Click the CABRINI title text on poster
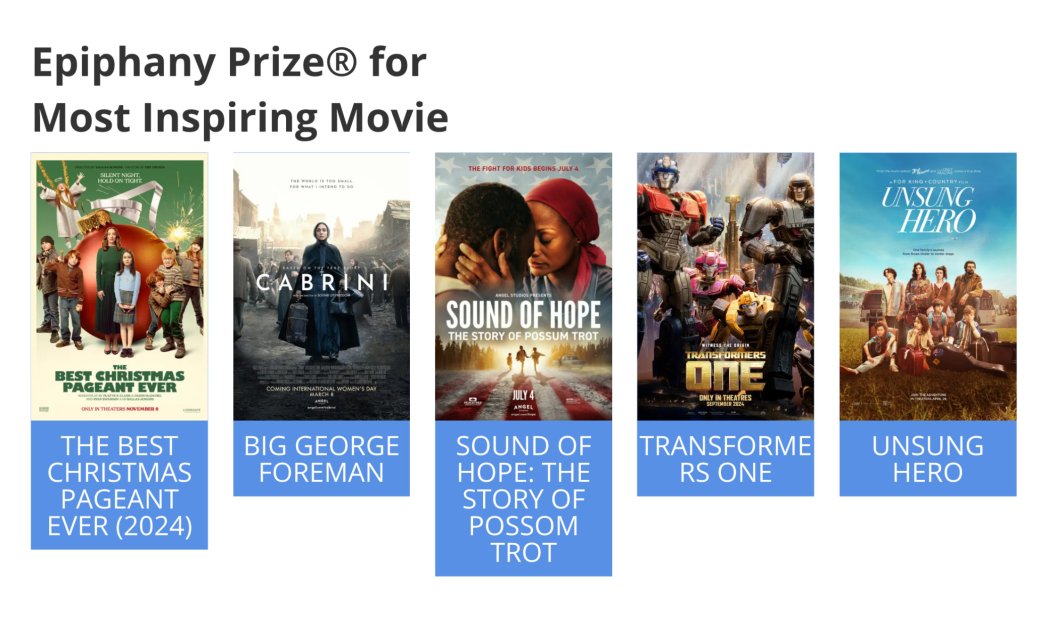Screen dimensions: 1048x624 pyautogui.click(x=321, y=282)
